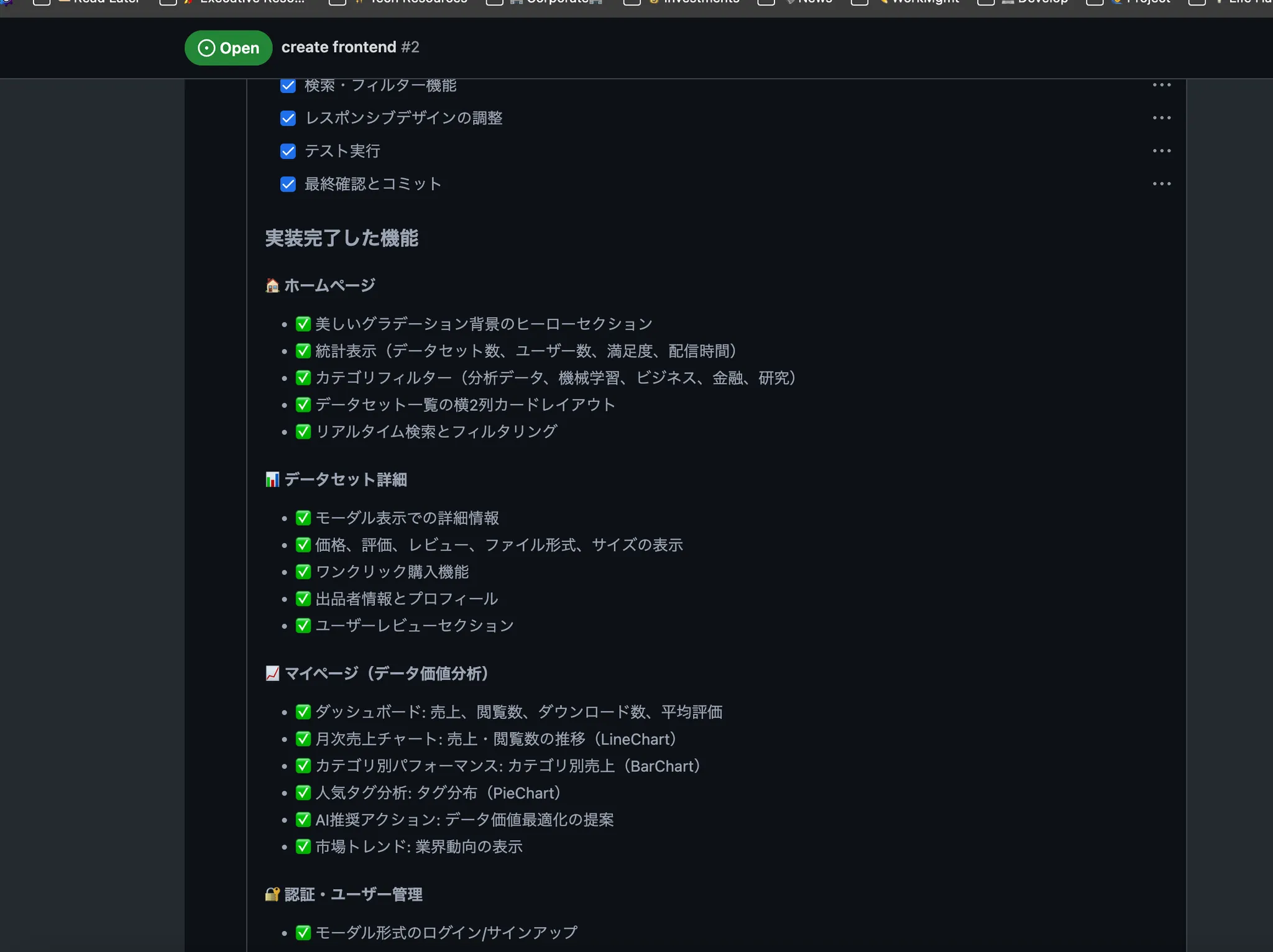This screenshot has width=1273, height=952.
Task: Open the Tech Resources bookmark folder
Action: [412, 2]
